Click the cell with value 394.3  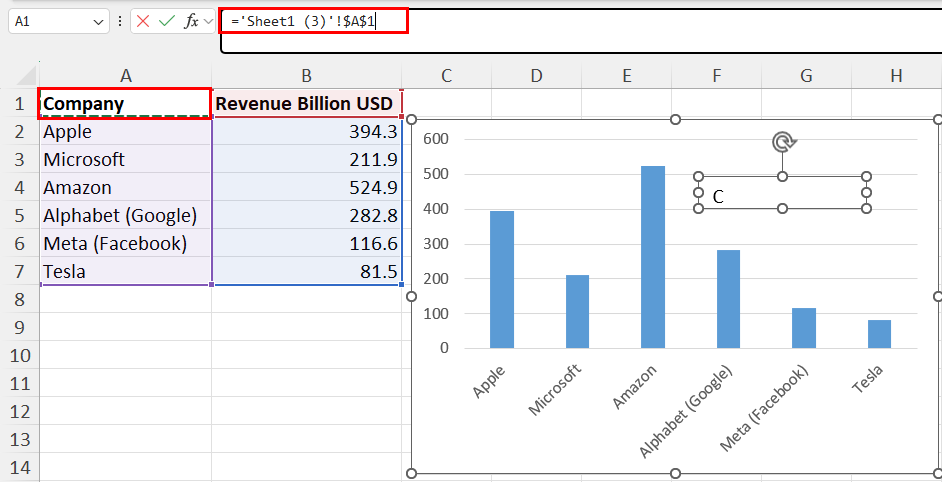click(306, 132)
